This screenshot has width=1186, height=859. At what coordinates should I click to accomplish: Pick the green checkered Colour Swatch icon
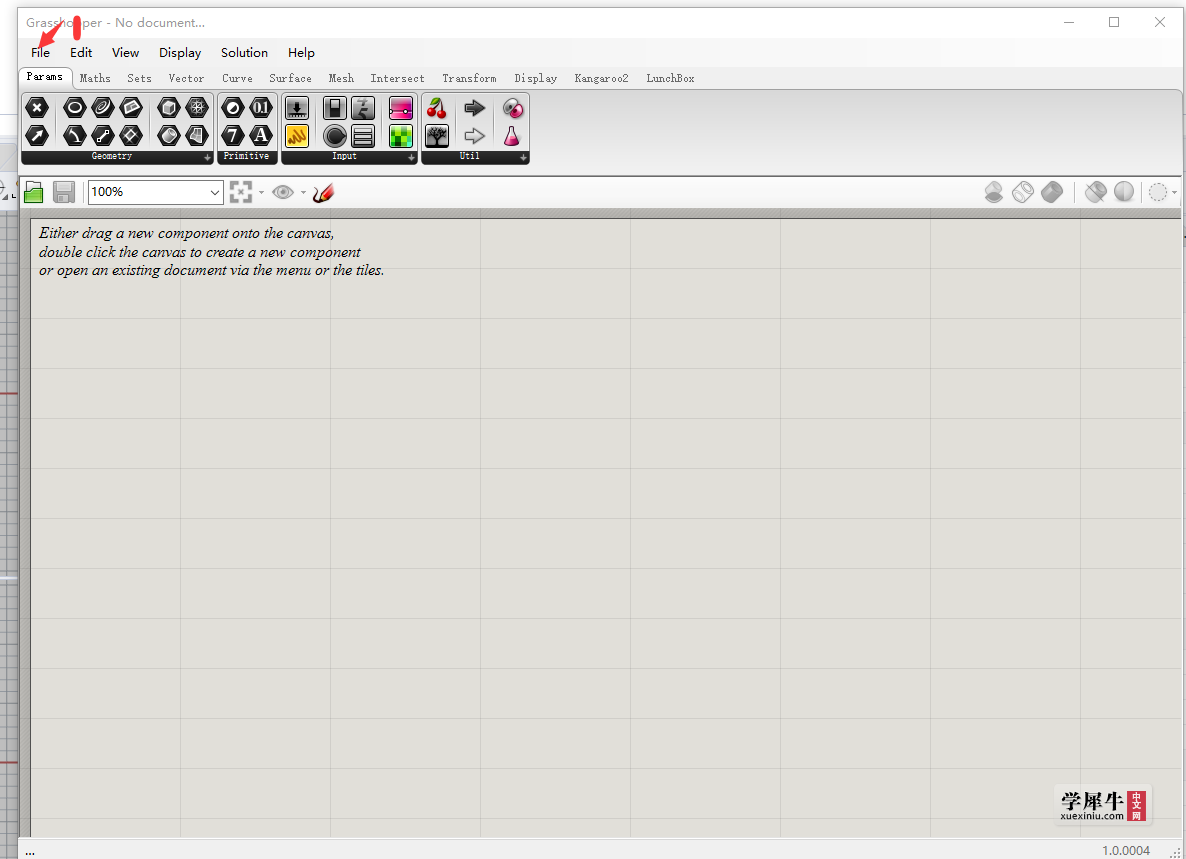point(401,135)
